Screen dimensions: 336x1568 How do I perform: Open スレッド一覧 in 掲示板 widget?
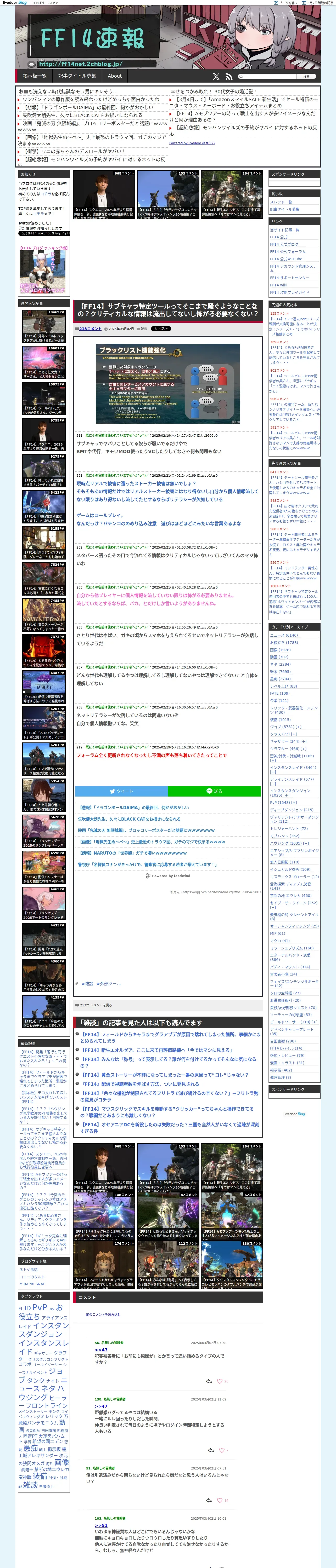281,202
